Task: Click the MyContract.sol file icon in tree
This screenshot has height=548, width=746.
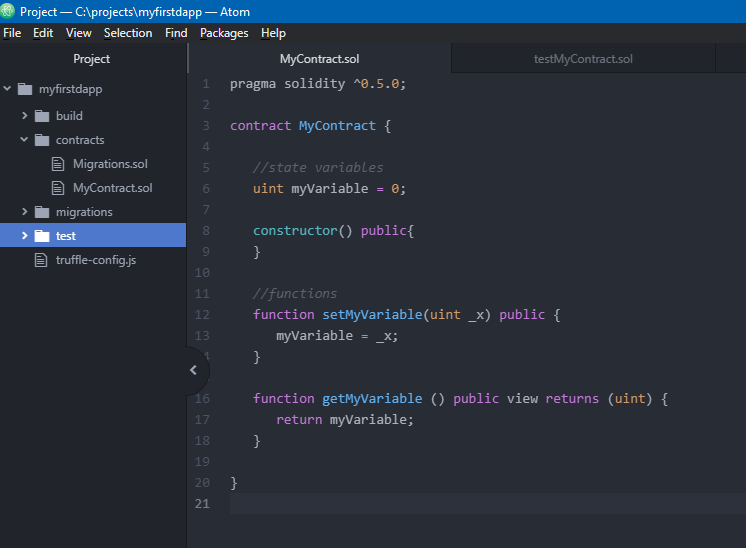Action: click(58, 188)
